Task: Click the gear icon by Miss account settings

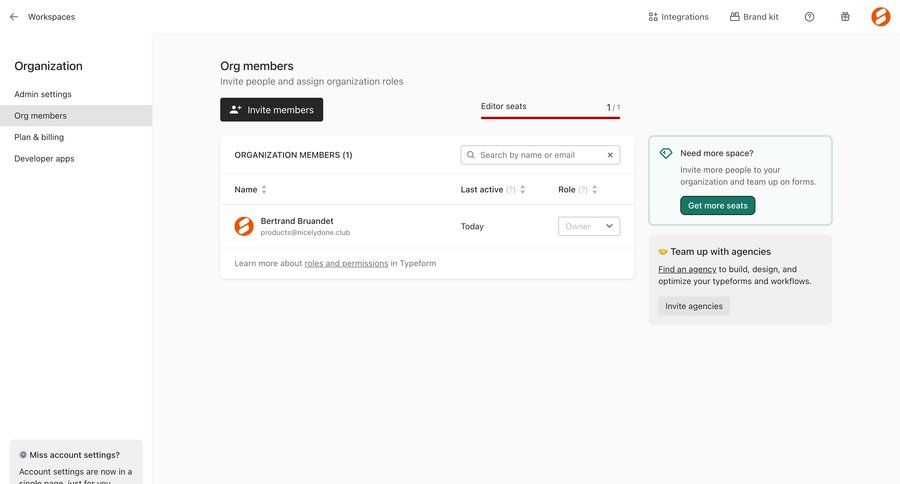Action: pyautogui.click(x=23, y=455)
